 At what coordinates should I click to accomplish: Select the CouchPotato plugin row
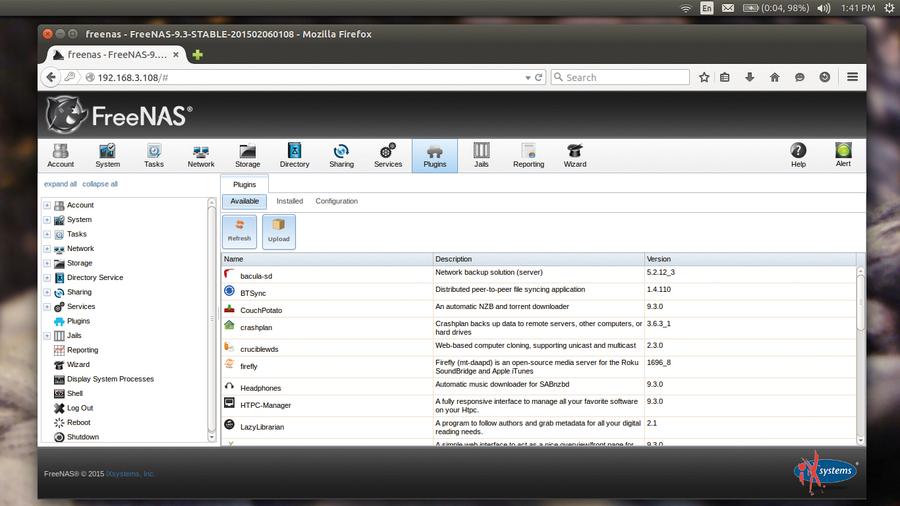tap(539, 309)
